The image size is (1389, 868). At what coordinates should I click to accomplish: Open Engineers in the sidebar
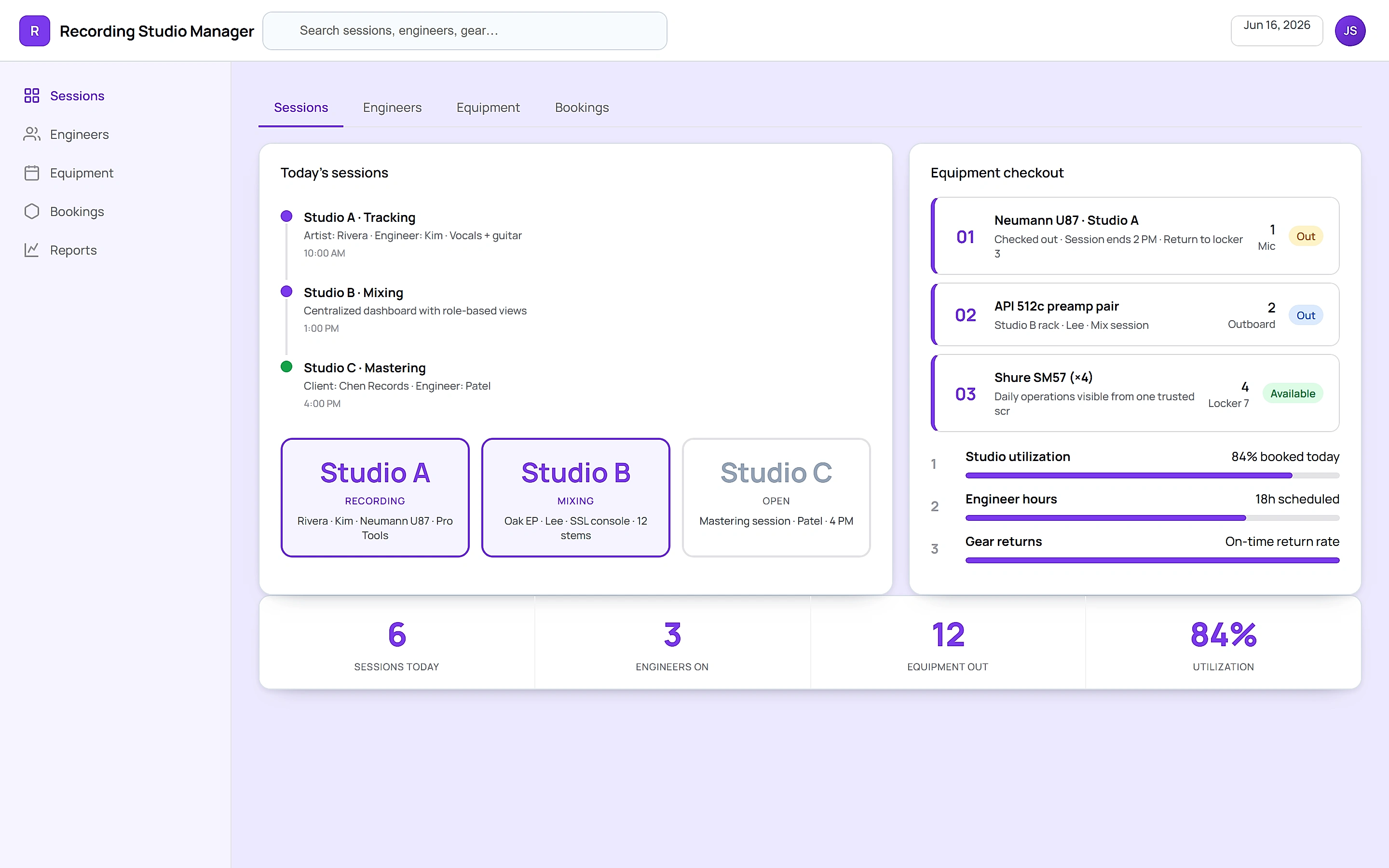click(x=115, y=134)
